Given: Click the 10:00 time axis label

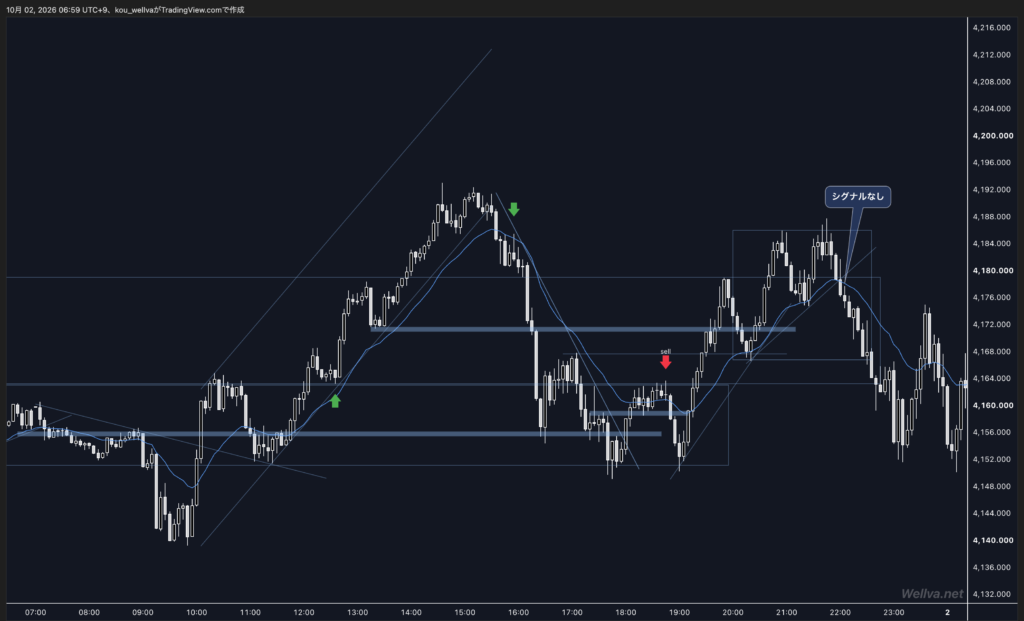Looking at the screenshot, I should click(x=197, y=613).
